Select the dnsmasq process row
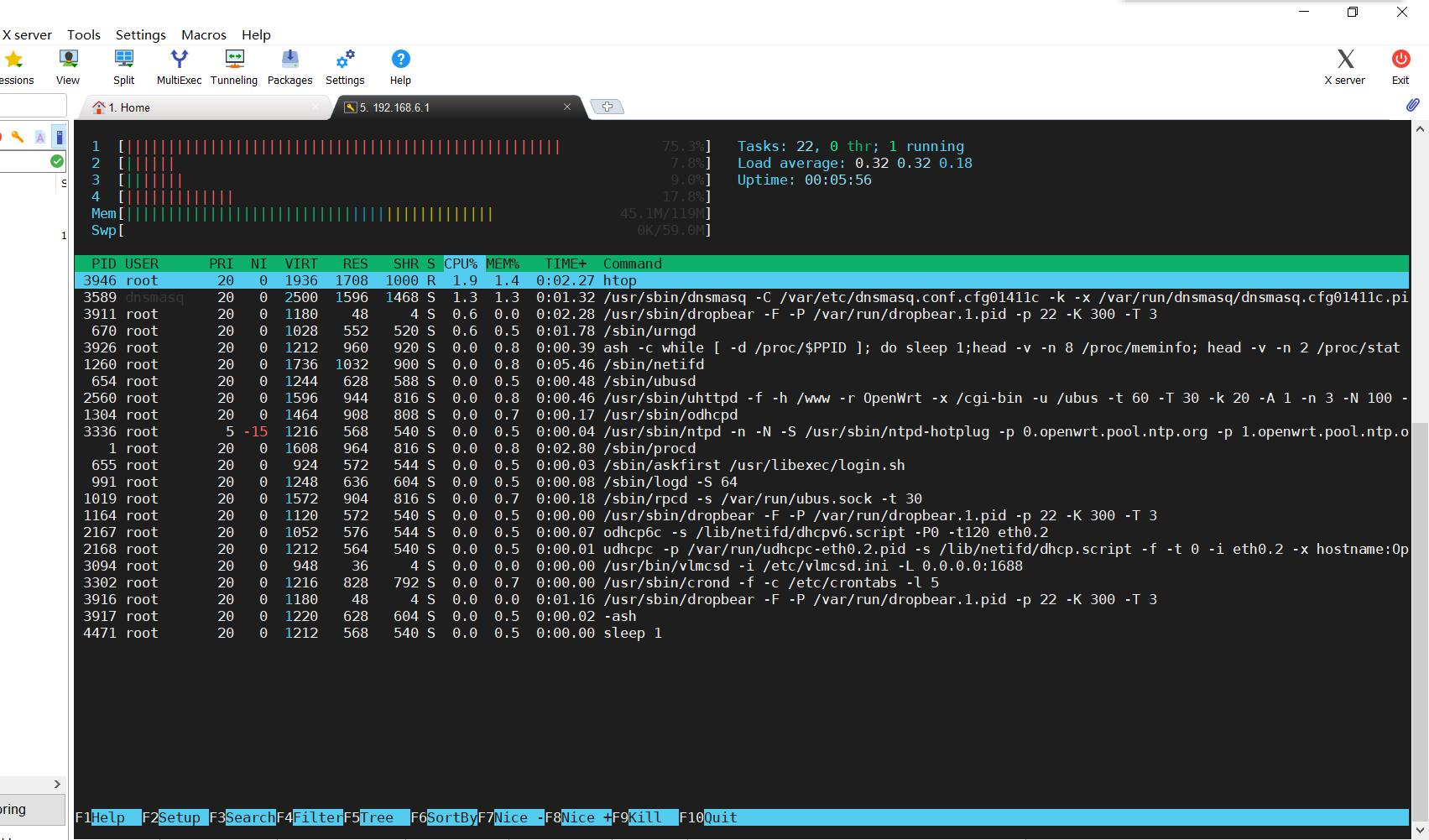 [x=336, y=297]
